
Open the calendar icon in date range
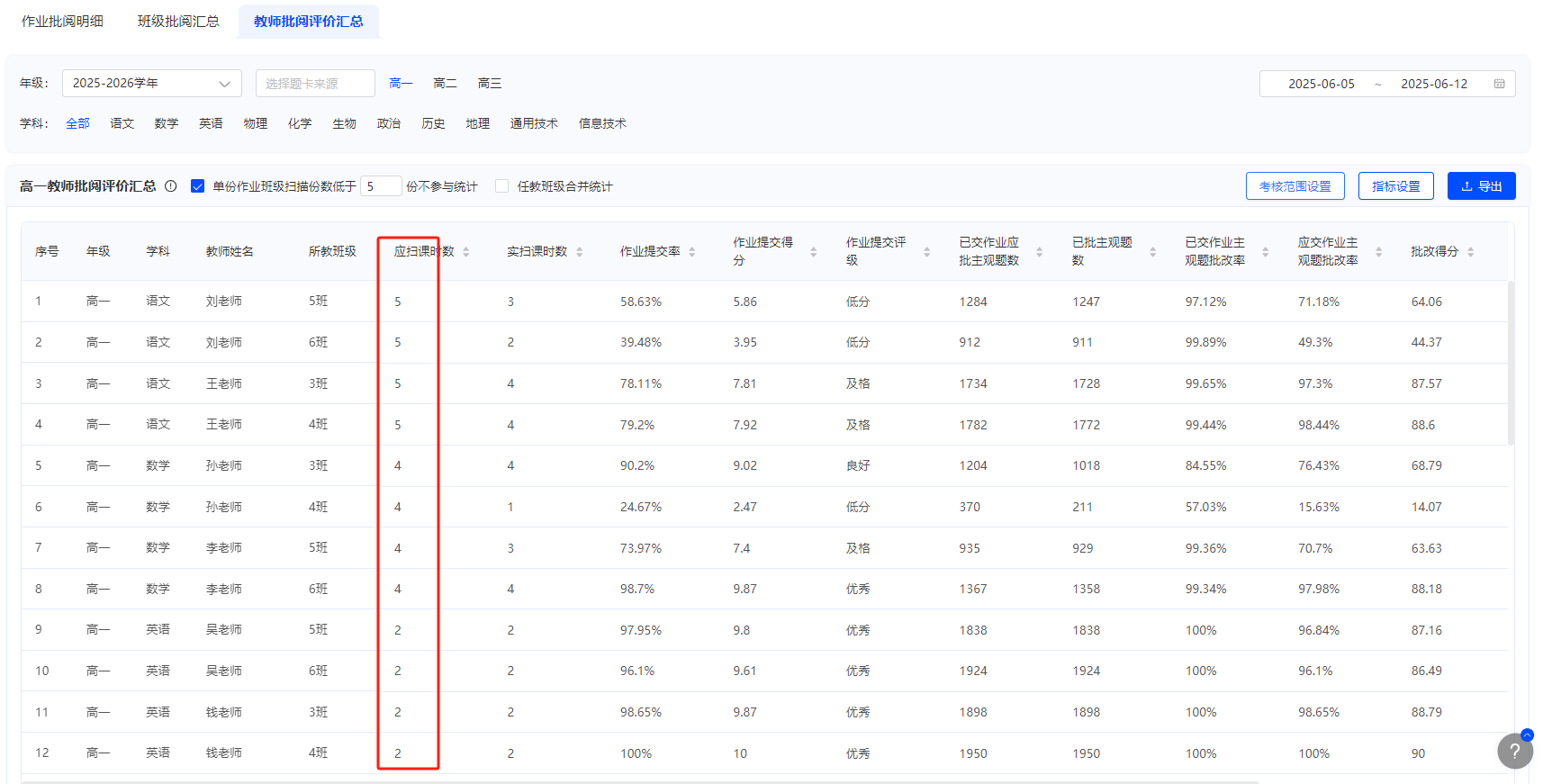click(x=1499, y=84)
